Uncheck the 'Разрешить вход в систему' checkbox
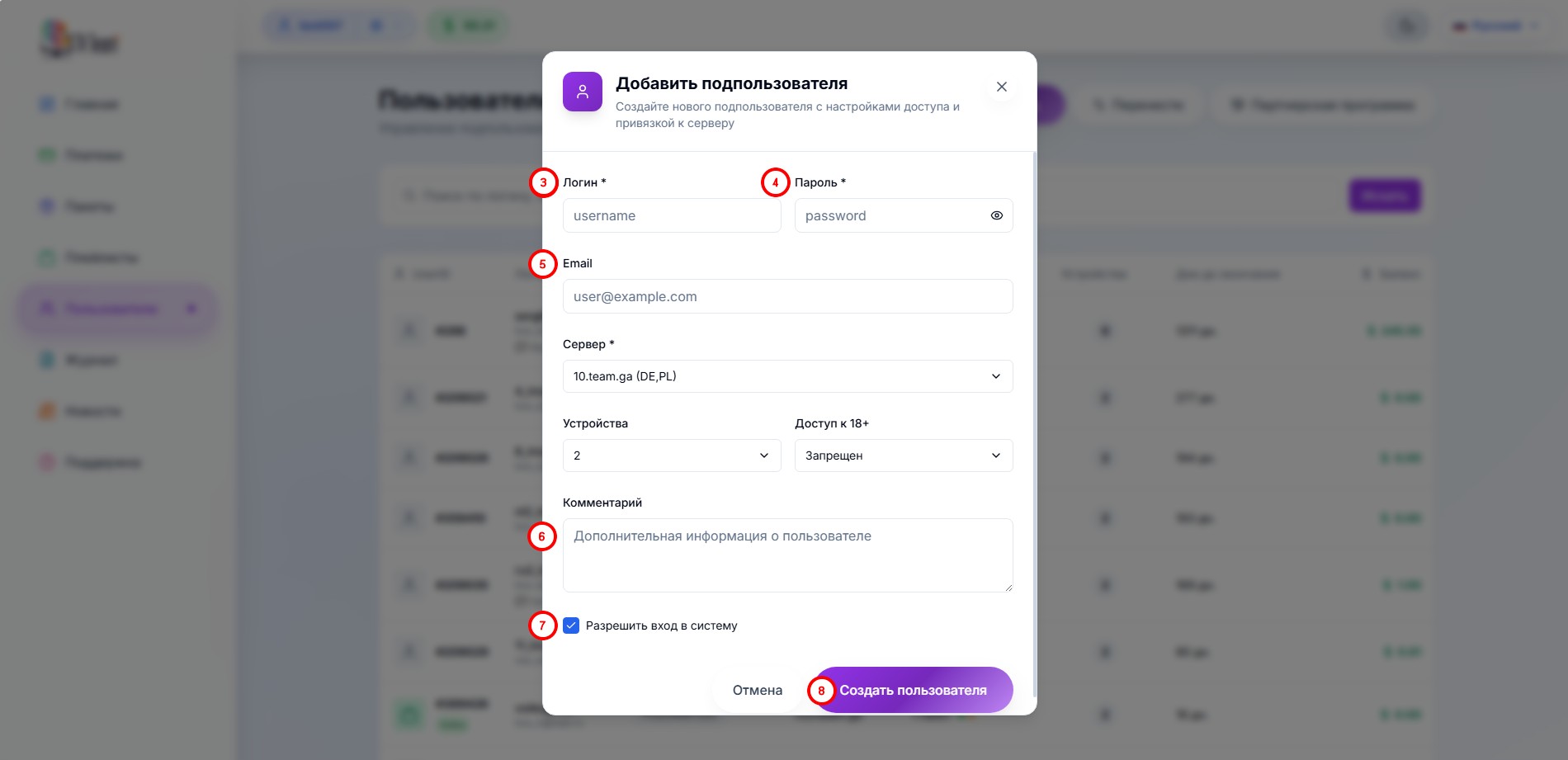The height and width of the screenshot is (760, 1568). [571, 625]
